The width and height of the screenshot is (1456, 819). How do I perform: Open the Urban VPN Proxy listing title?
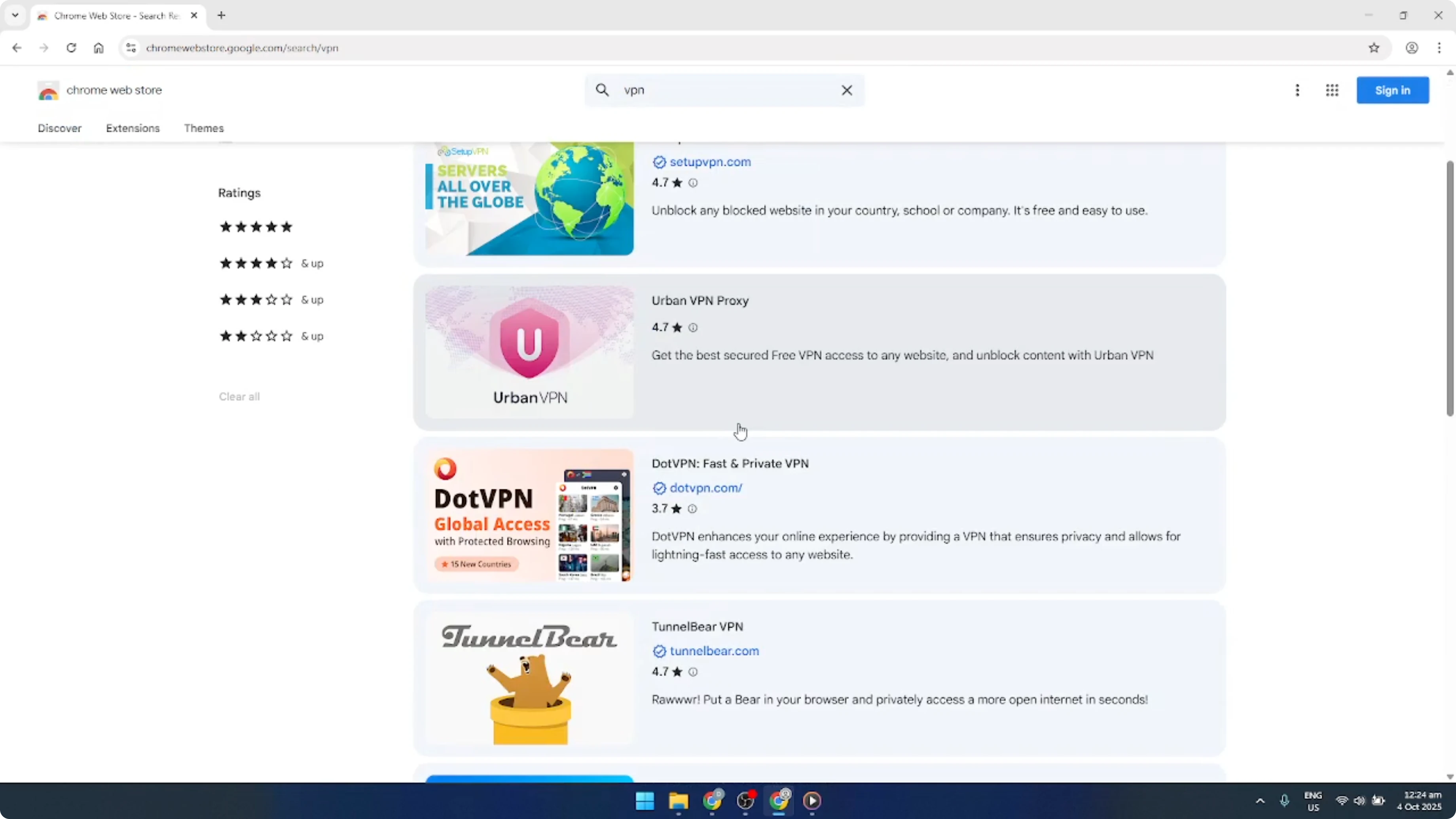700,301
